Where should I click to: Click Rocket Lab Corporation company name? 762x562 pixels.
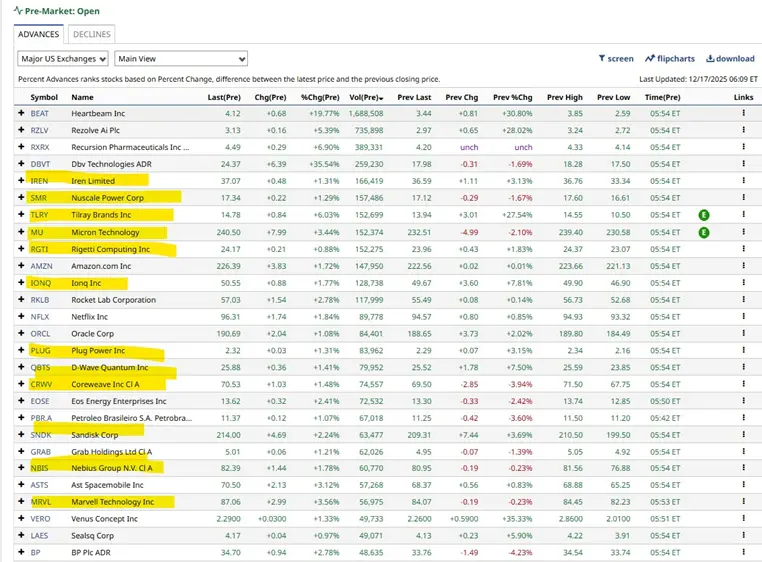click(x=113, y=300)
